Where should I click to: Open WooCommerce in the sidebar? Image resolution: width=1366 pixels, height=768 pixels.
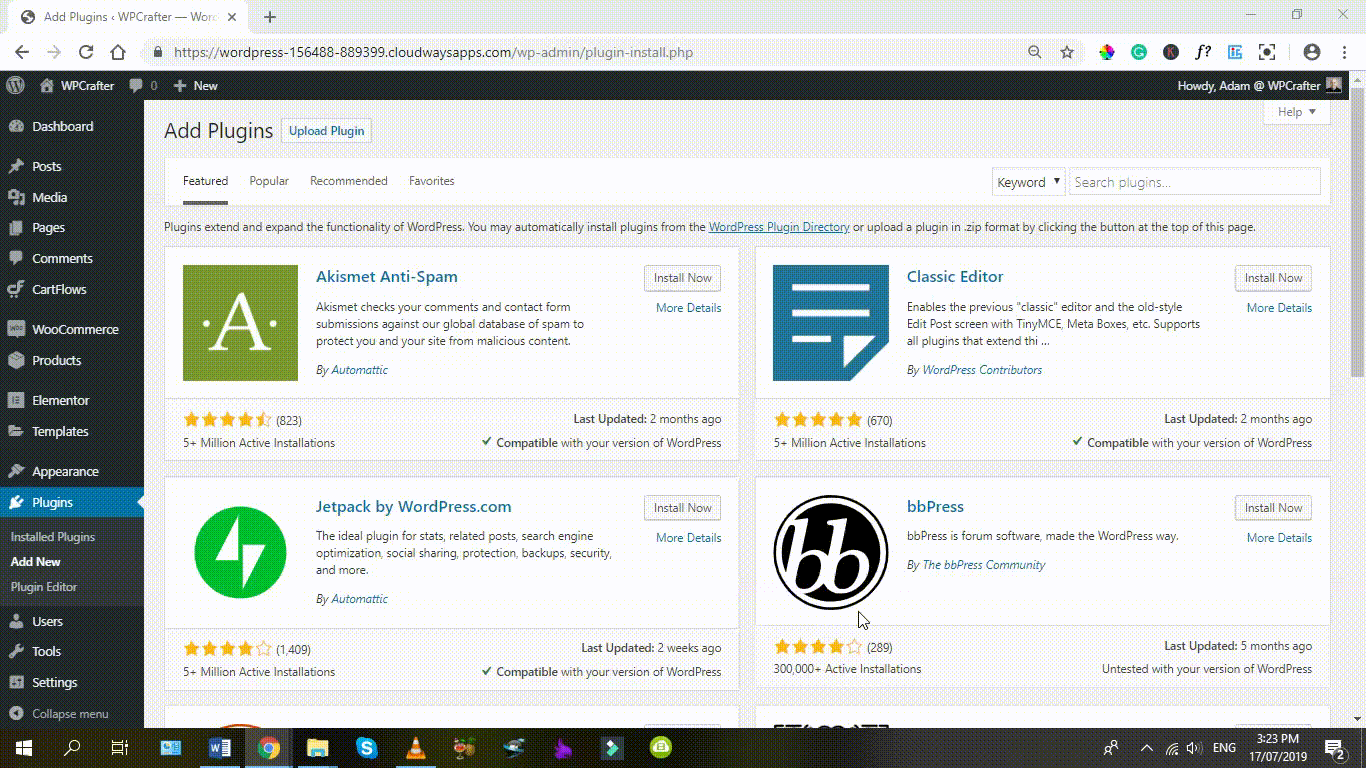(72, 330)
